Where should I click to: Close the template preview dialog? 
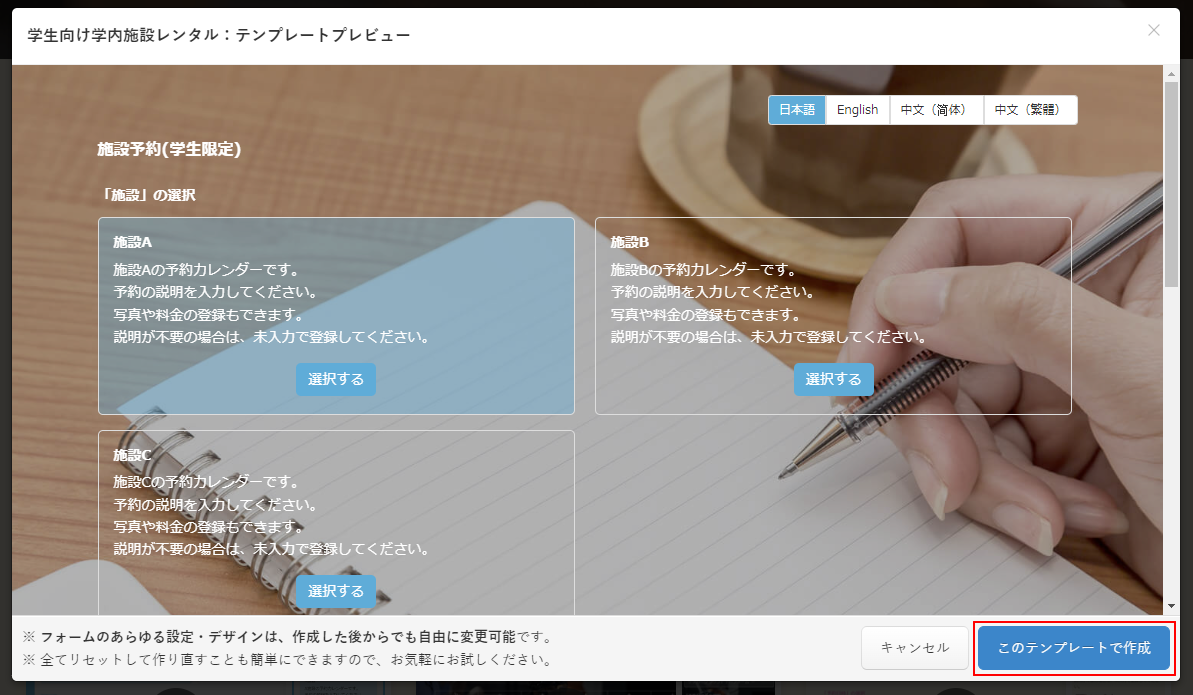tap(1154, 31)
